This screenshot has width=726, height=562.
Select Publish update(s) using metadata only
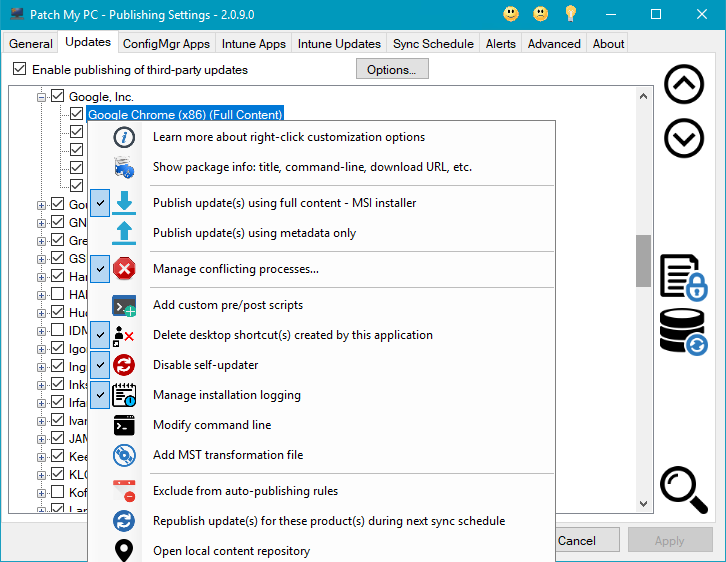[254, 233]
